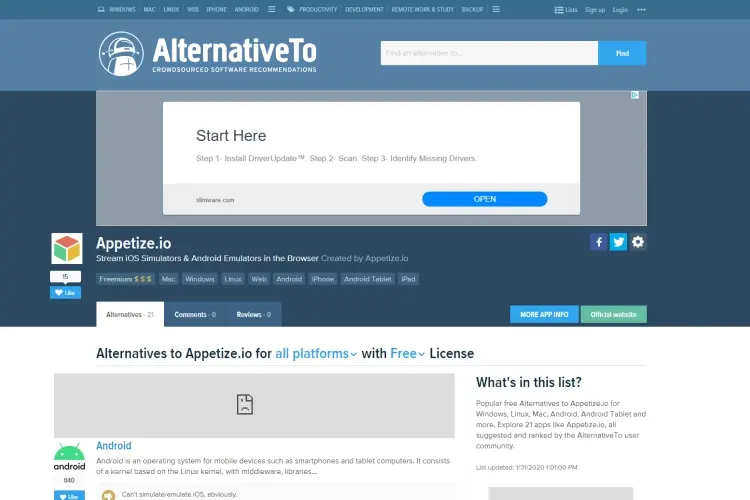Click the ad choices icon

click(x=635, y=95)
